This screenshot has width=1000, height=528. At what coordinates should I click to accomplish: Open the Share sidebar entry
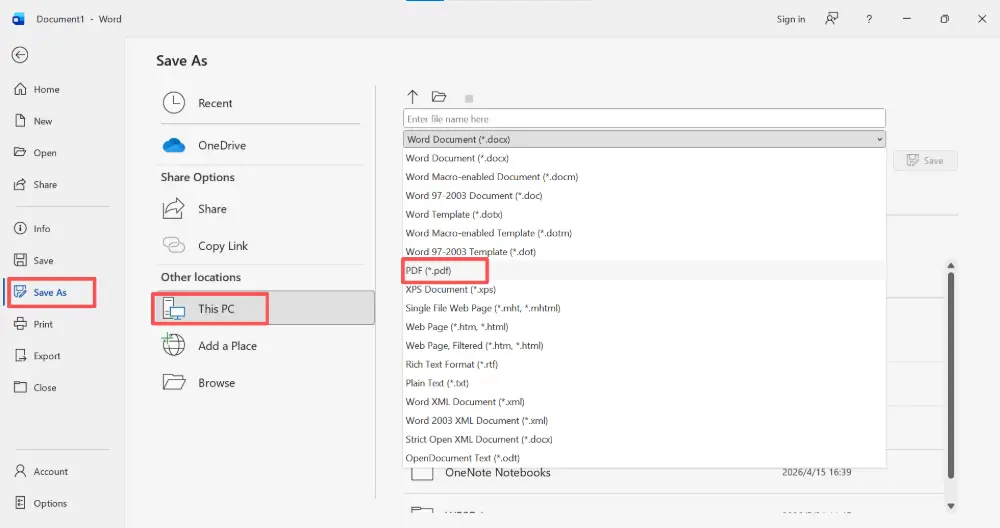coord(36,184)
